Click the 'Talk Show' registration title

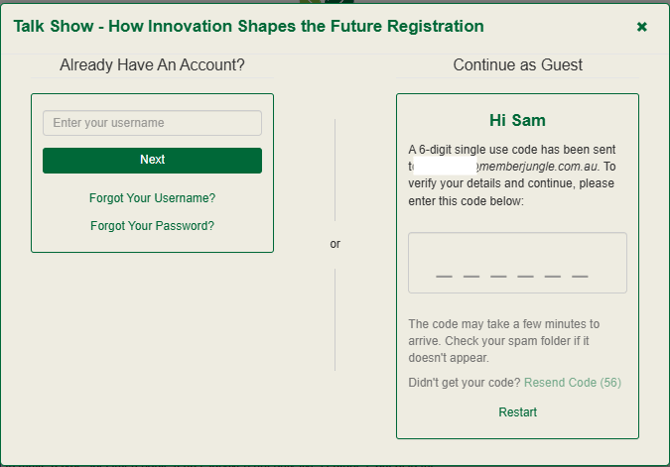point(248,26)
